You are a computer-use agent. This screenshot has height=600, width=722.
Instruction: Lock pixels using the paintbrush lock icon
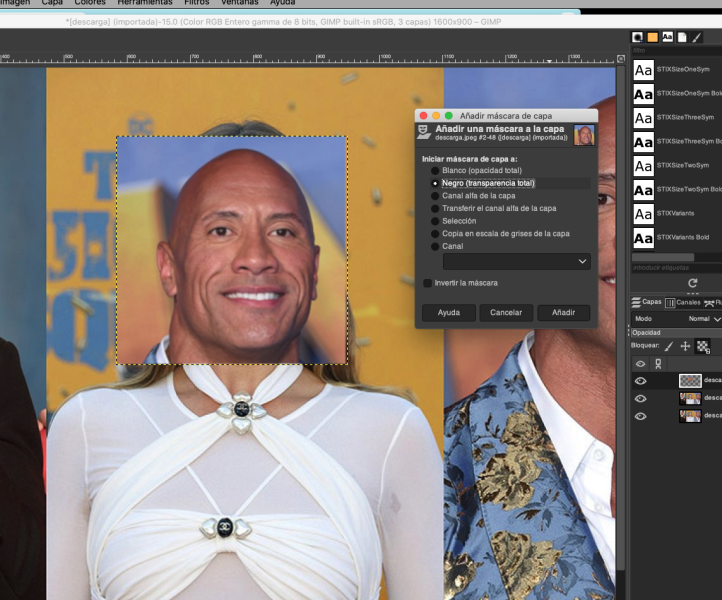[x=669, y=346]
